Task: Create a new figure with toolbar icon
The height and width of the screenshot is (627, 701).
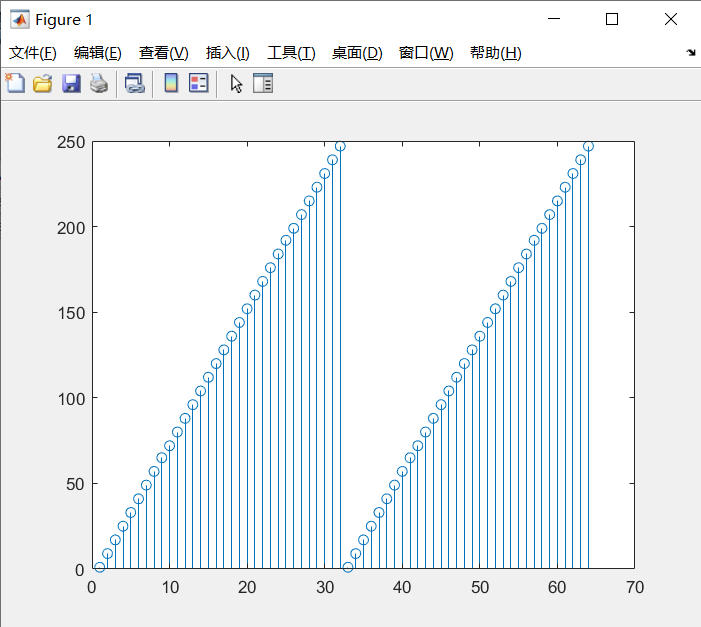Action: [15, 83]
